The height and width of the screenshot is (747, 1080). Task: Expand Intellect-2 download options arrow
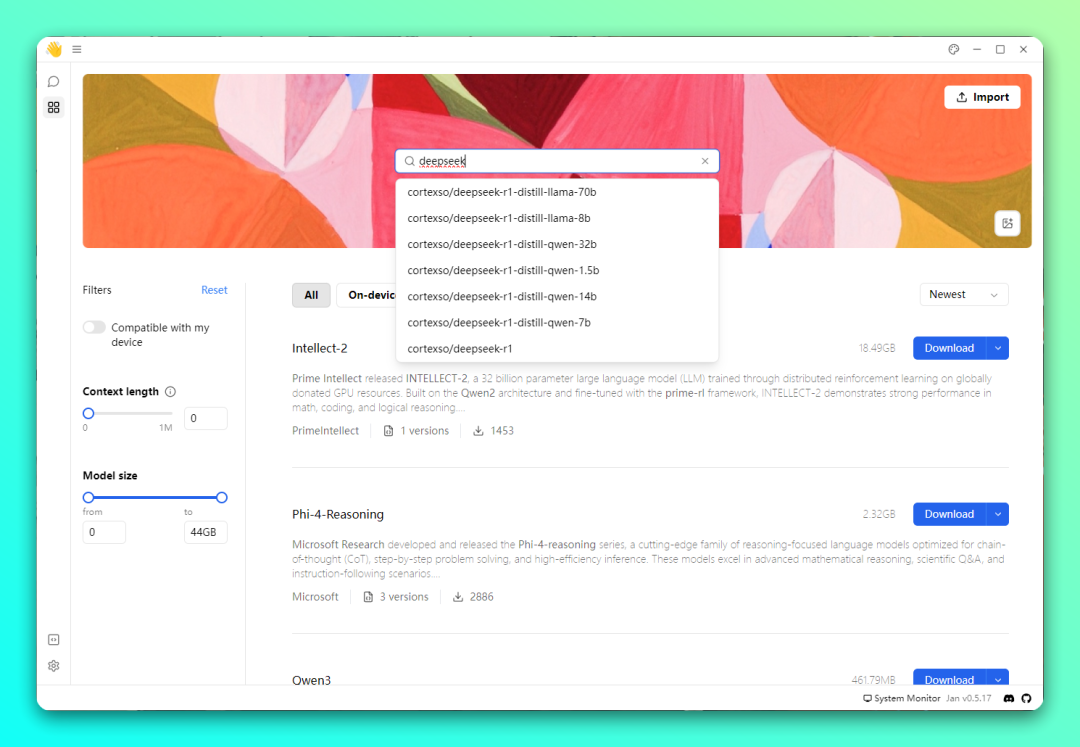(998, 348)
